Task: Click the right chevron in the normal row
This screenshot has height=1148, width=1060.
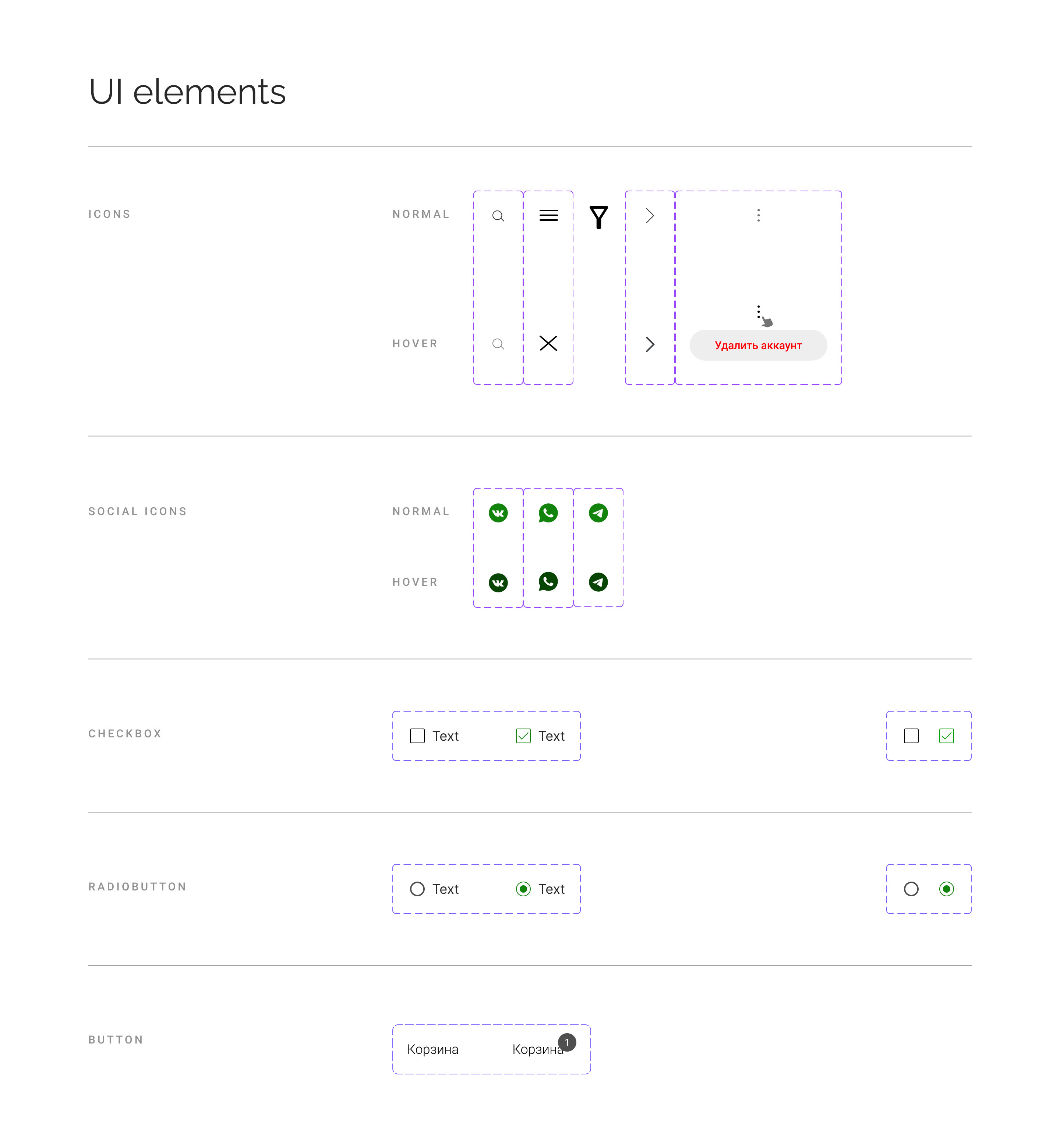Action: click(x=650, y=216)
